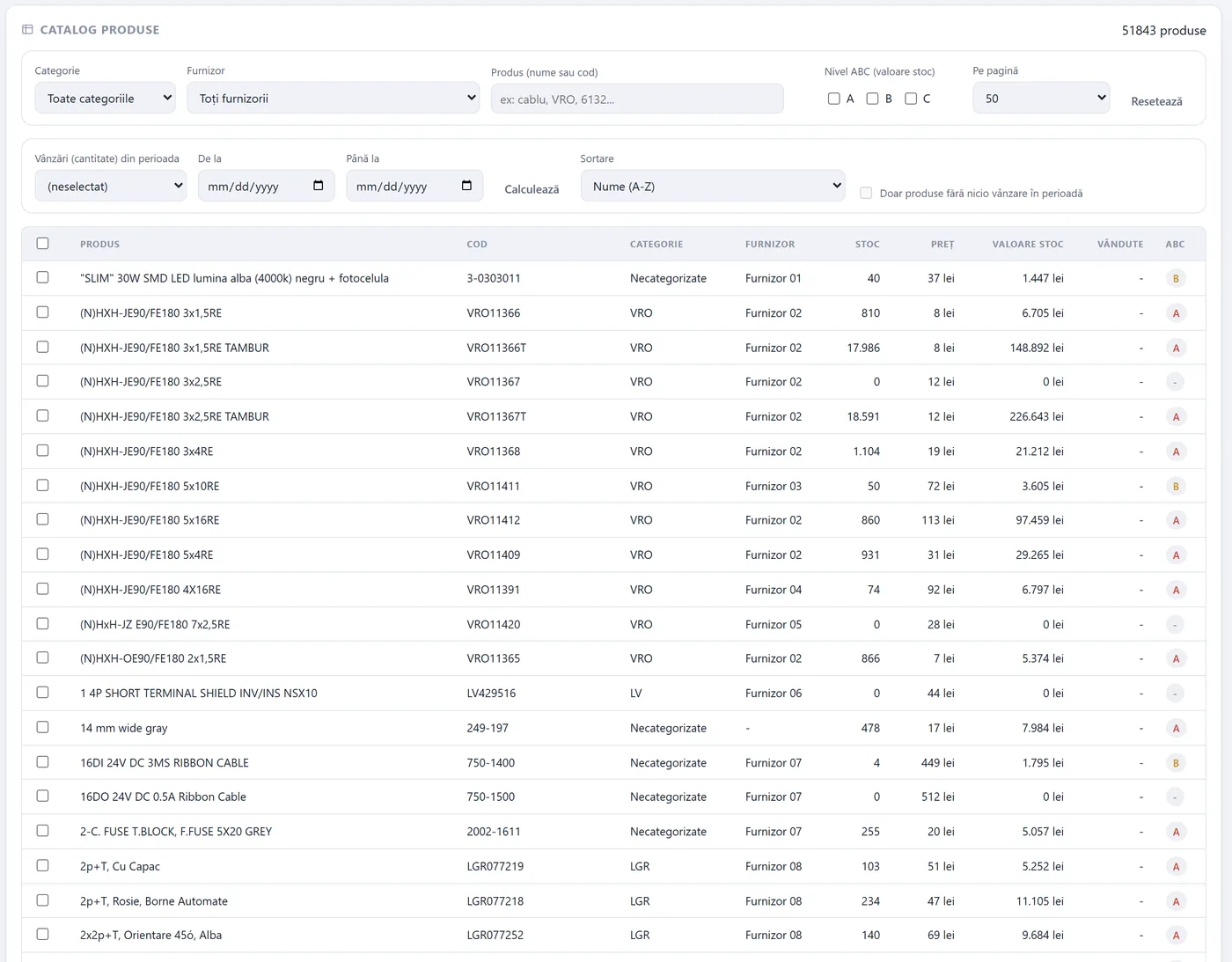Click code cell 2002-1611
1232x962 pixels.
click(x=494, y=832)
